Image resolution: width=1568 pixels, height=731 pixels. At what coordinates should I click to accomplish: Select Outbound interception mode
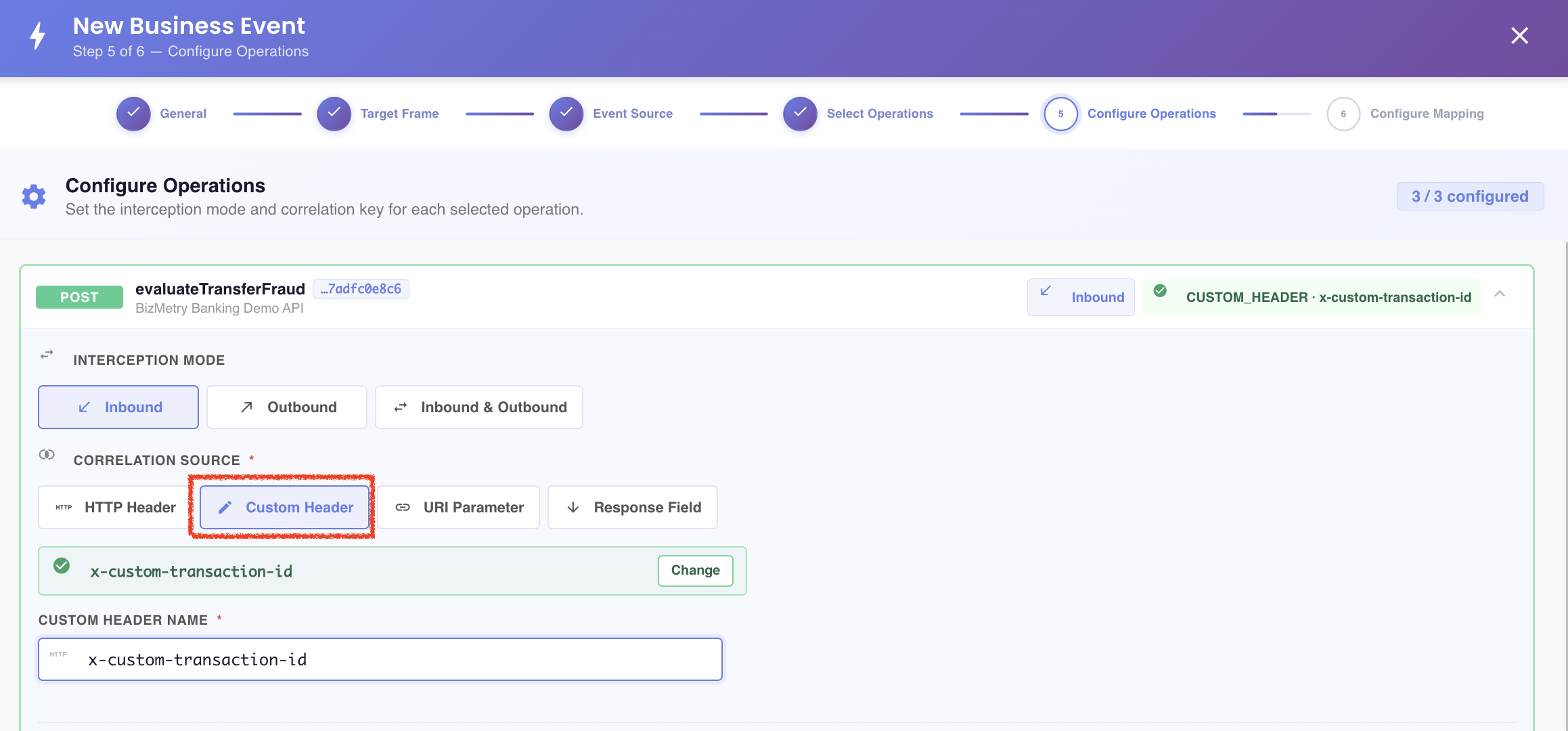[x=287, y=407]
